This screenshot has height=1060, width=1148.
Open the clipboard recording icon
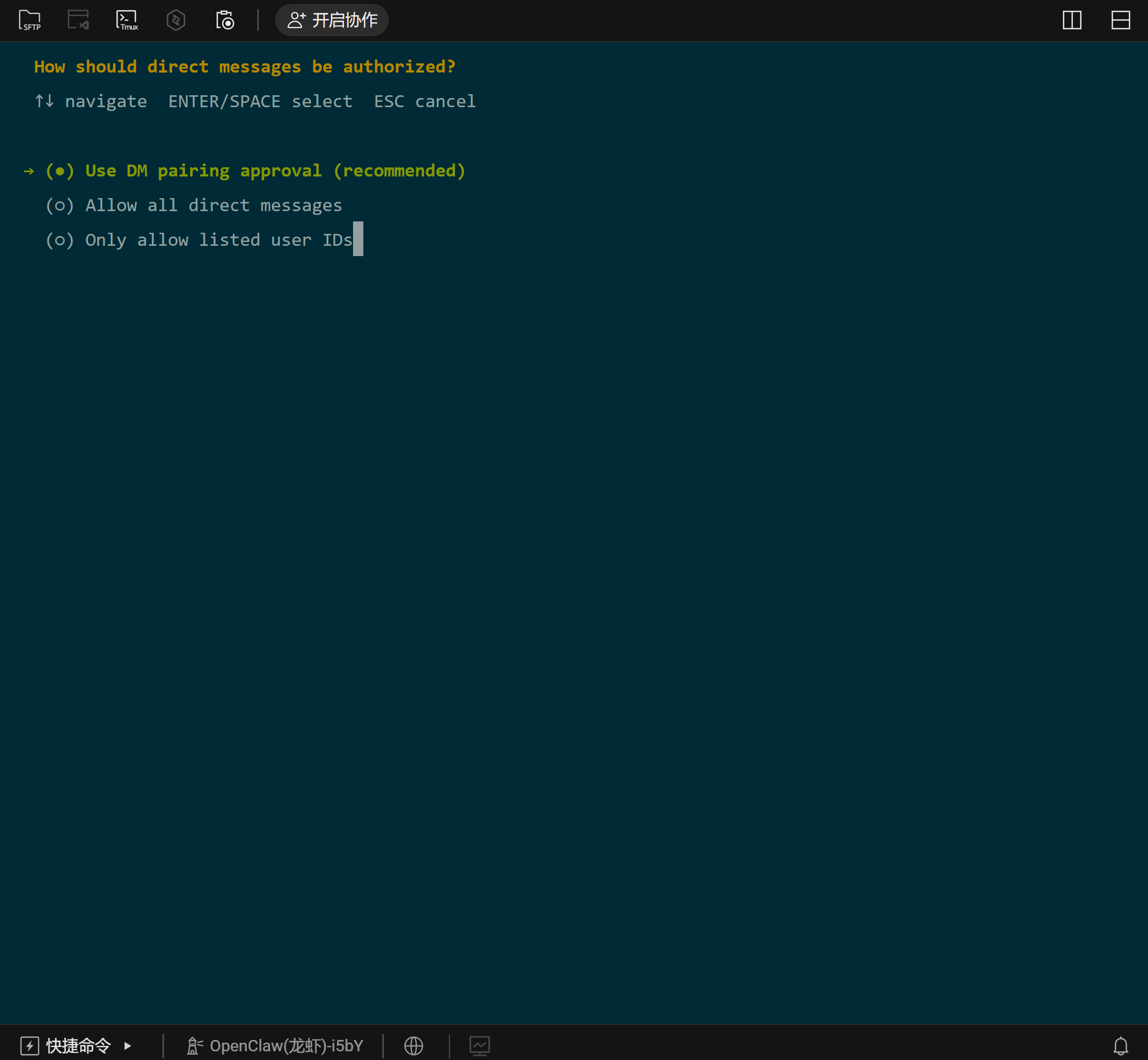225,20
